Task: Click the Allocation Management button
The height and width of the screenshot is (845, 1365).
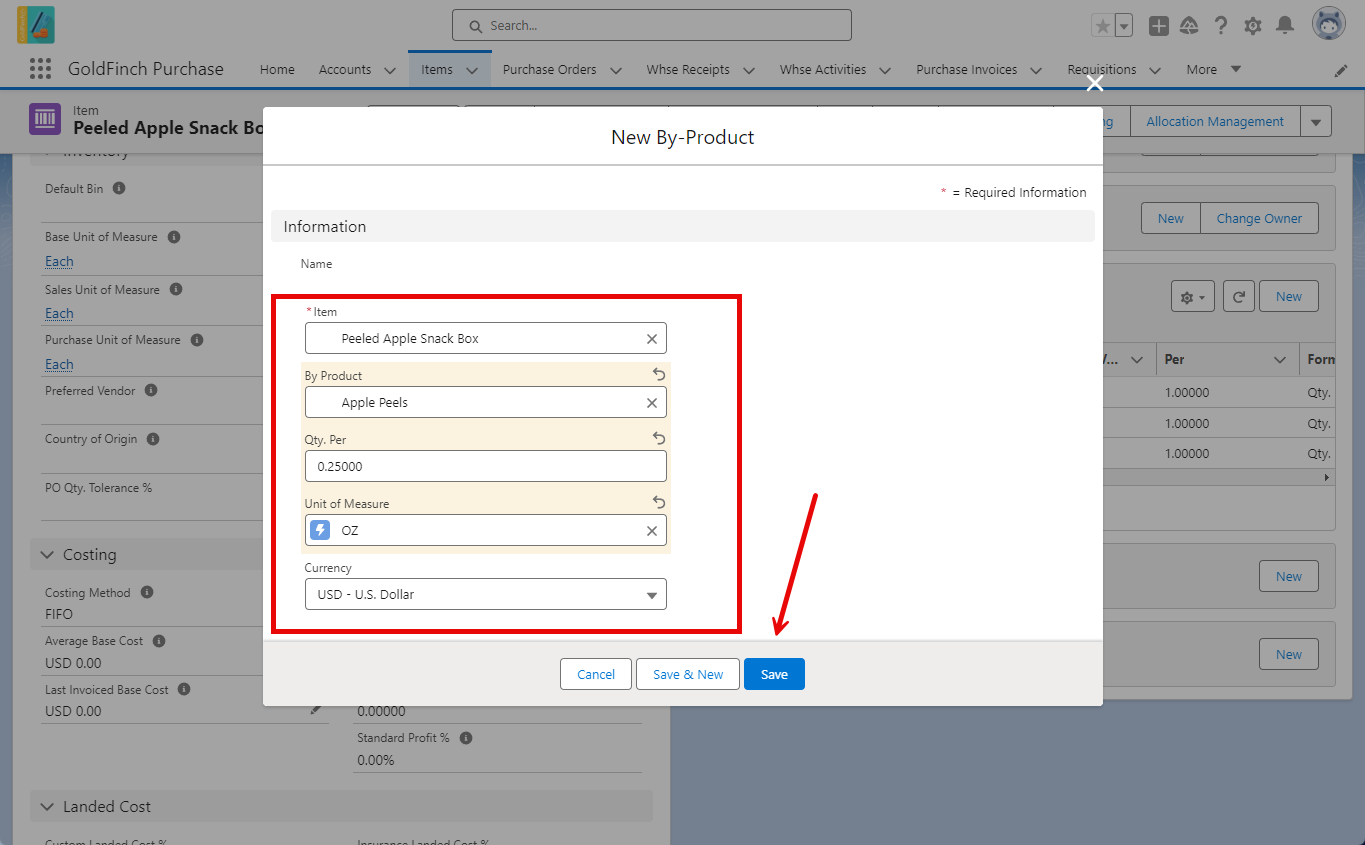Action: (1215, 121)
